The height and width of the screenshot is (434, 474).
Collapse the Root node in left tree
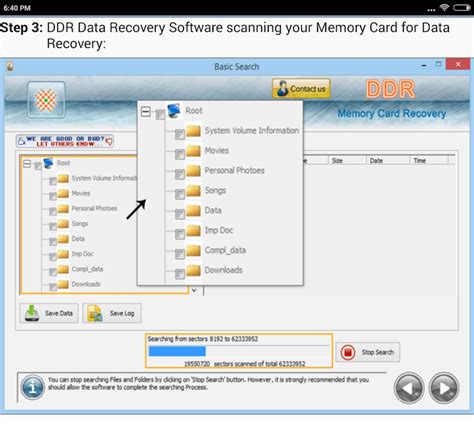point(27,164)
